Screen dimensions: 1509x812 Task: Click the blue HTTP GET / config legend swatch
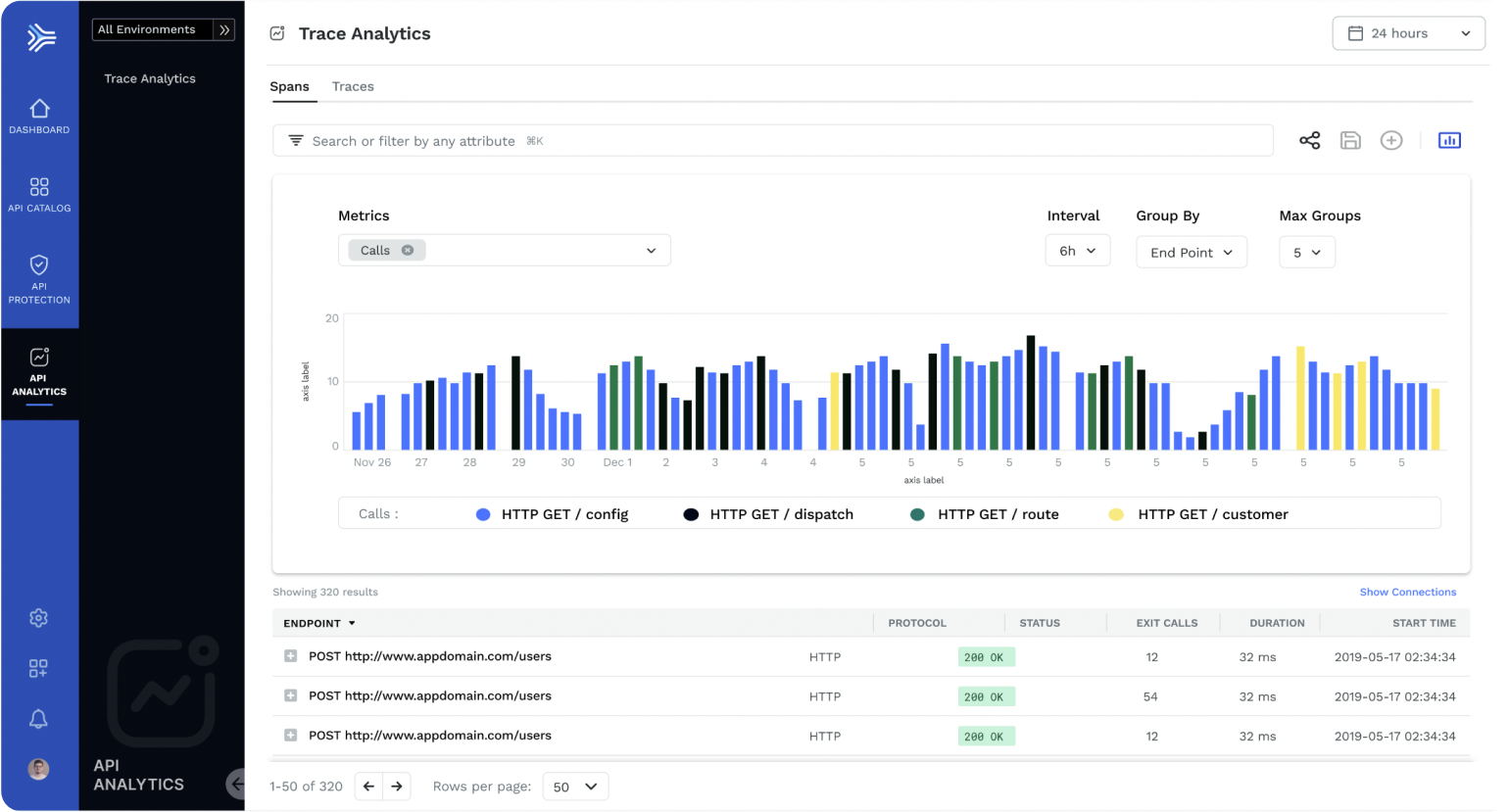(x=483, y=514)
